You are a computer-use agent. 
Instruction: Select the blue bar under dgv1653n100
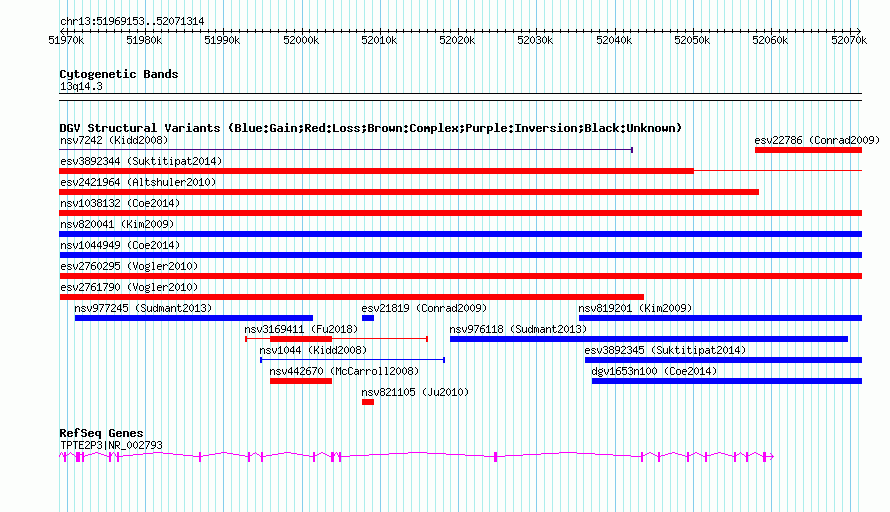click(727, 381)
